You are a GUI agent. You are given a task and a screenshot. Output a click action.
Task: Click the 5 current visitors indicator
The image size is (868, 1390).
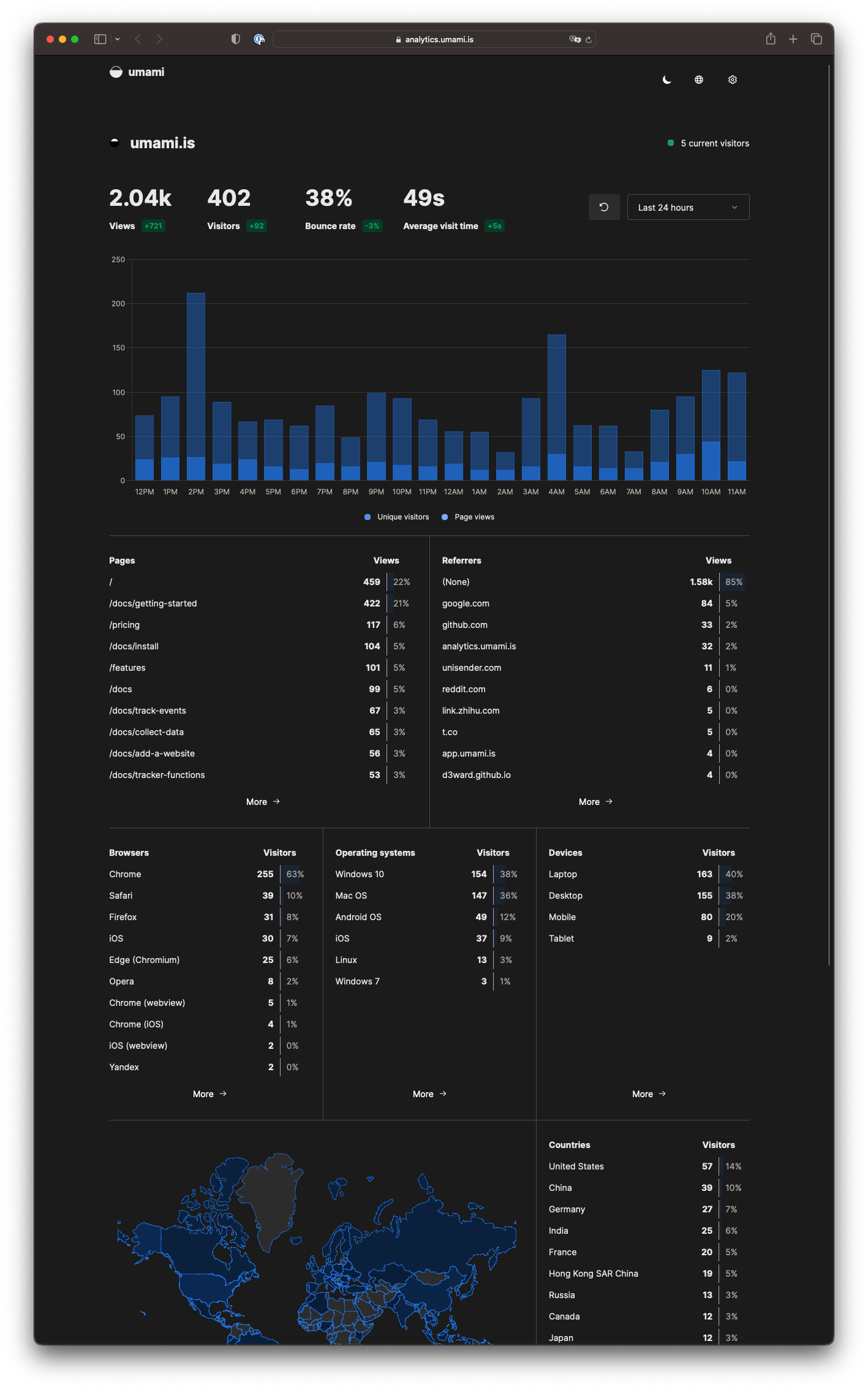[708, 143]
